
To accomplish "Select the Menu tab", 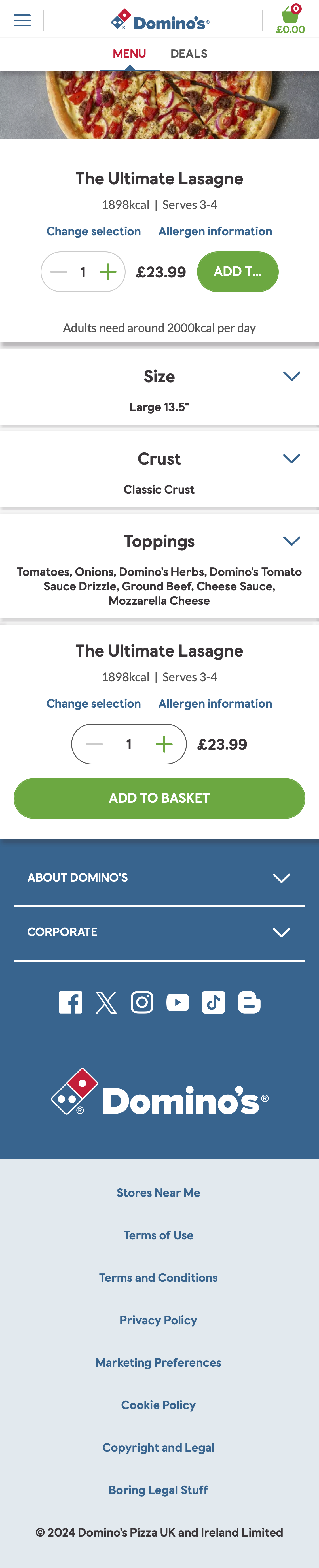I will coord(129,54).
